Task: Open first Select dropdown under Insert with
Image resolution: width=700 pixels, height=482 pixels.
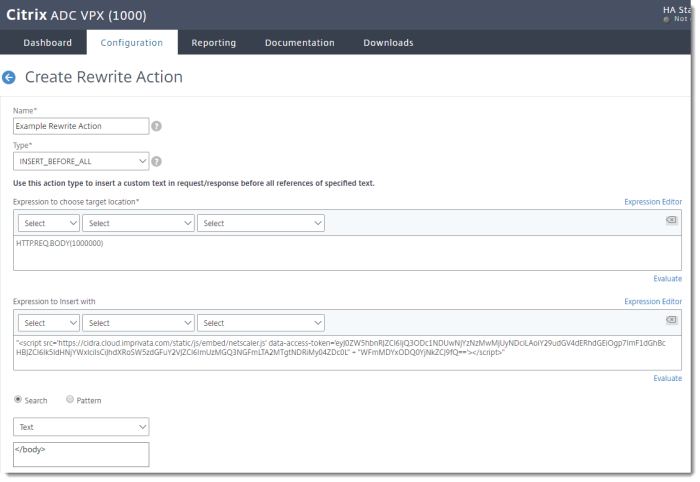Action: click(49, 323)
